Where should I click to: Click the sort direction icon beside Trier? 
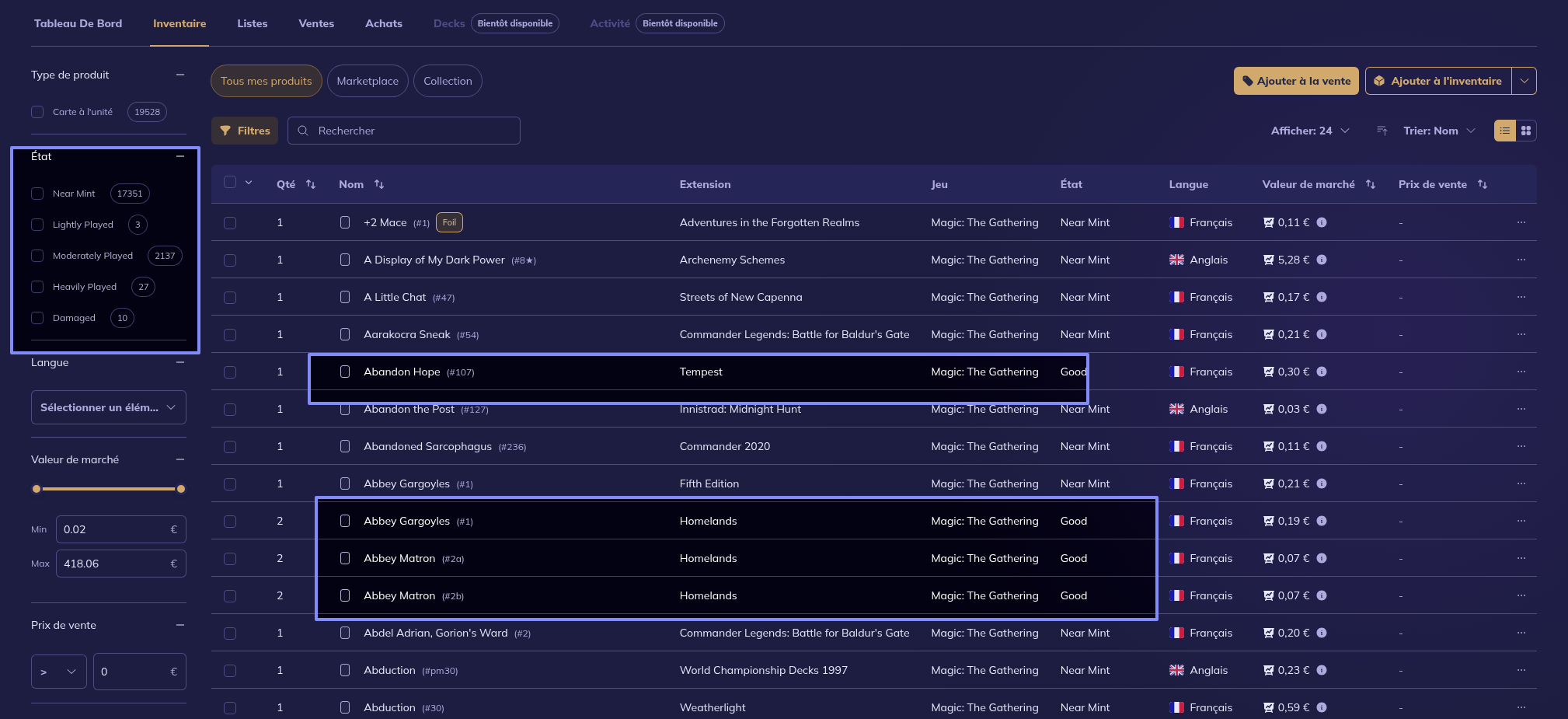[1382, 131]
